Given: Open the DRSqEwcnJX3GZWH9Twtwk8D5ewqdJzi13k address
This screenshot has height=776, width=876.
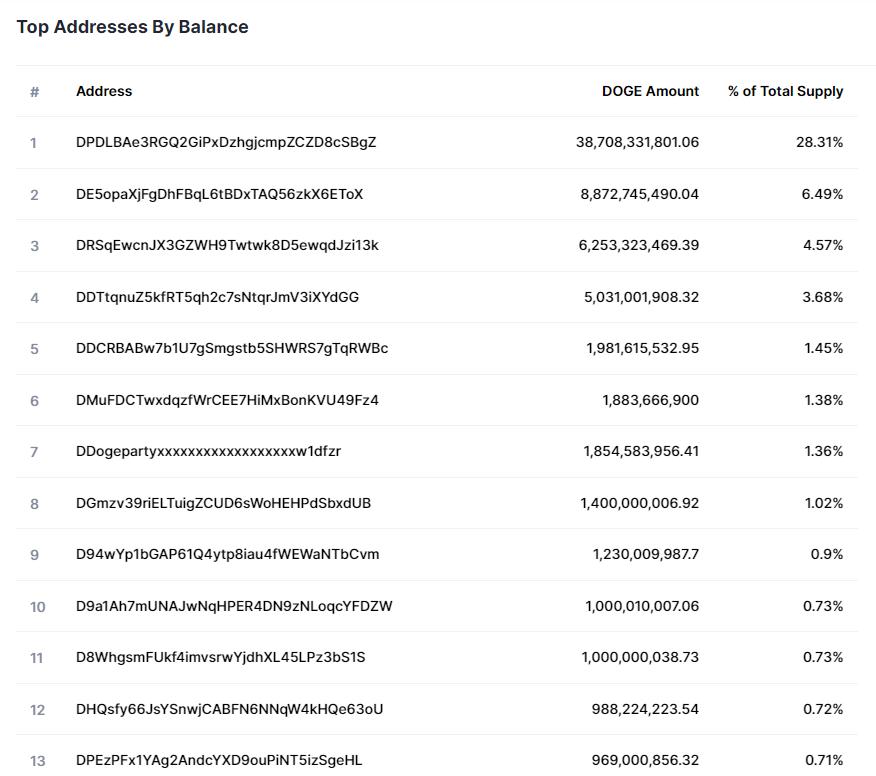Looking at the screenshot, I should click(227, 245).
